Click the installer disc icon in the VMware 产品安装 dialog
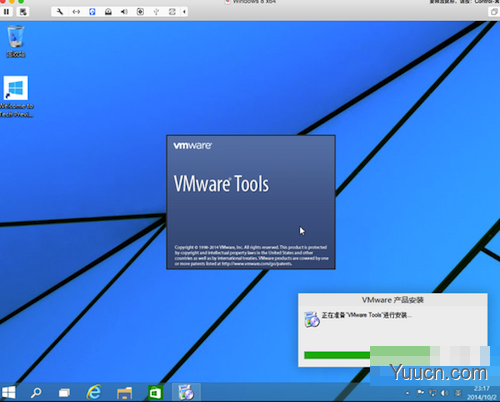This screenshot has width=500, height=402. [312, 320]
